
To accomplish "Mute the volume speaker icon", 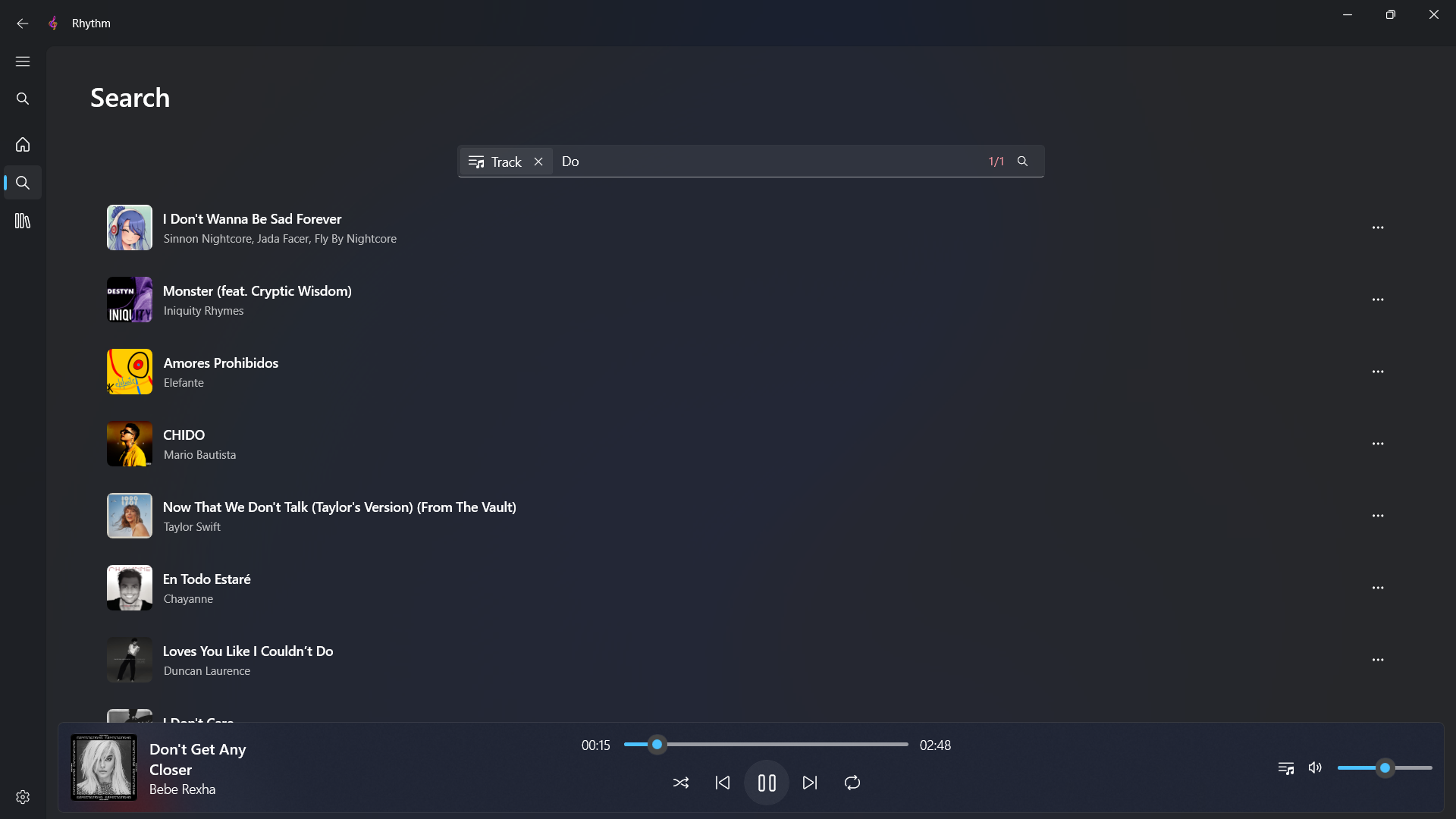I will coord(1315,767).
